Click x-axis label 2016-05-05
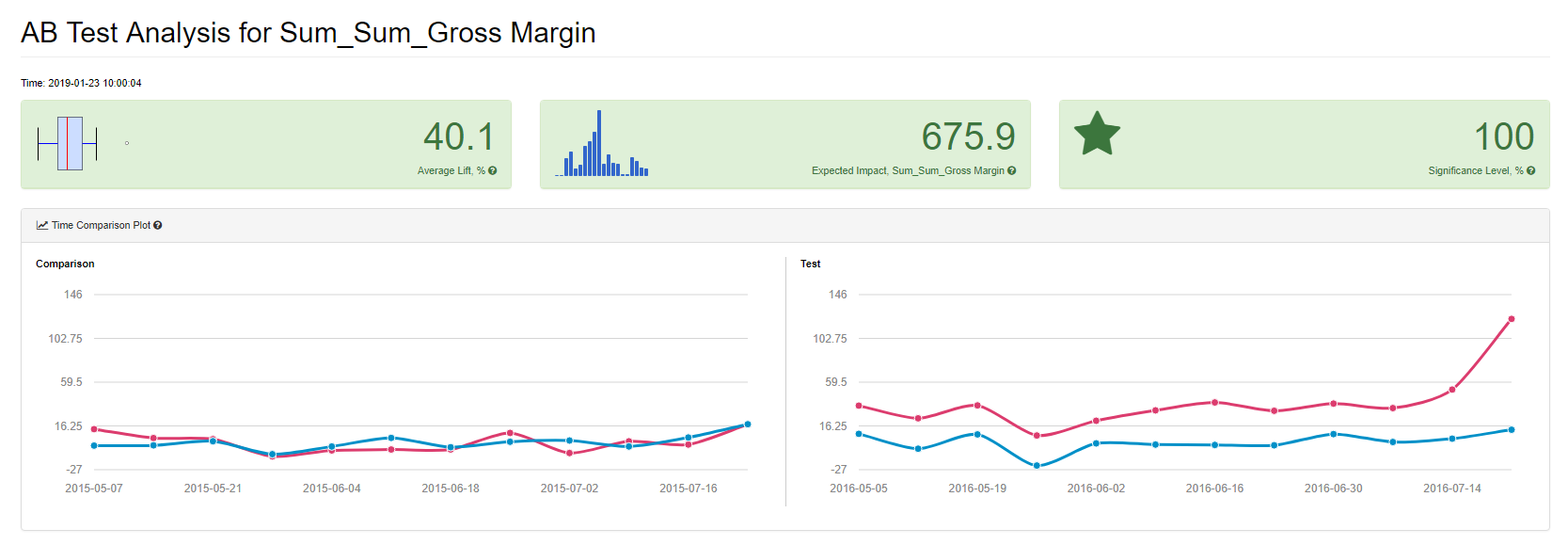Image resolution: width=1568 pixels, height=545 pixels. click(859, 489)
